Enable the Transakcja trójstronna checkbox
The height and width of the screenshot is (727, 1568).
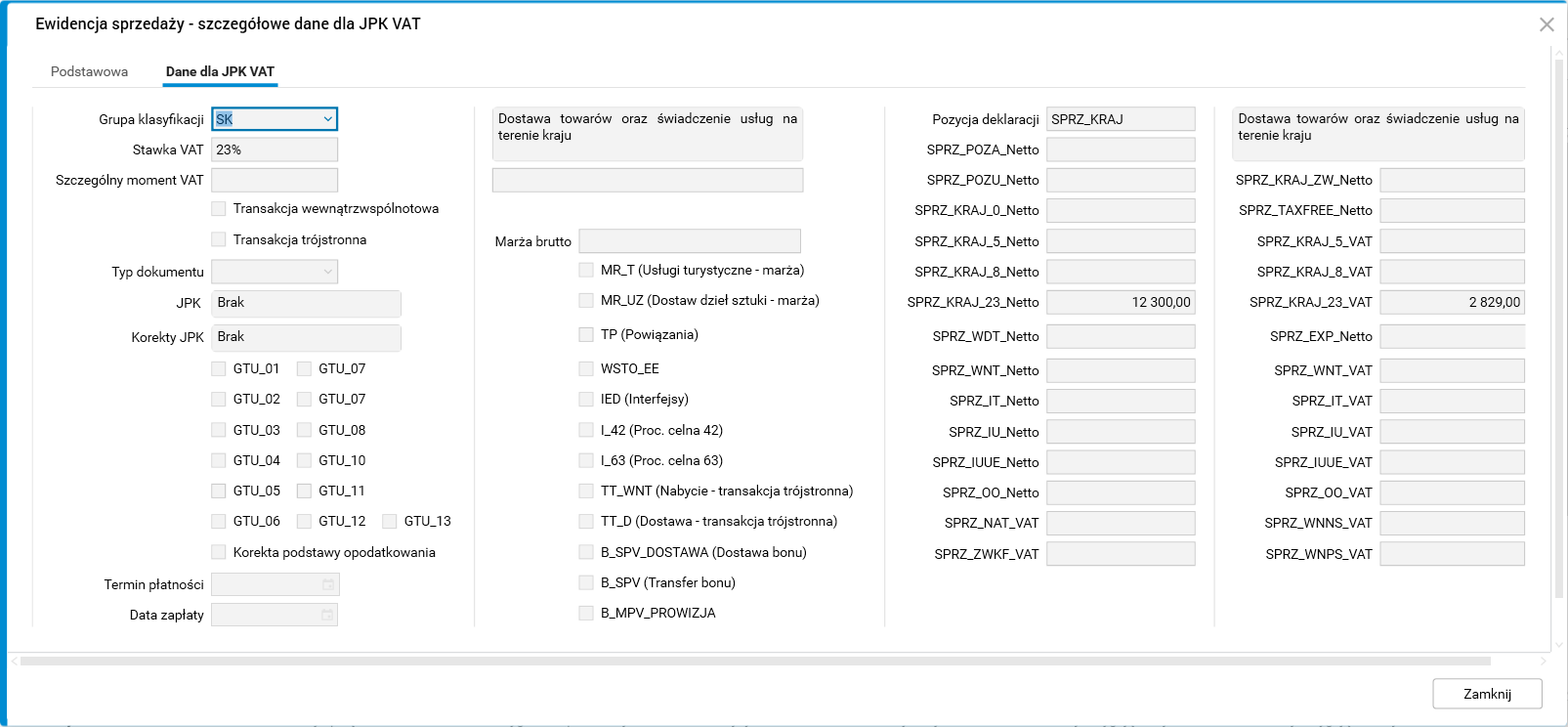(219, 239)
